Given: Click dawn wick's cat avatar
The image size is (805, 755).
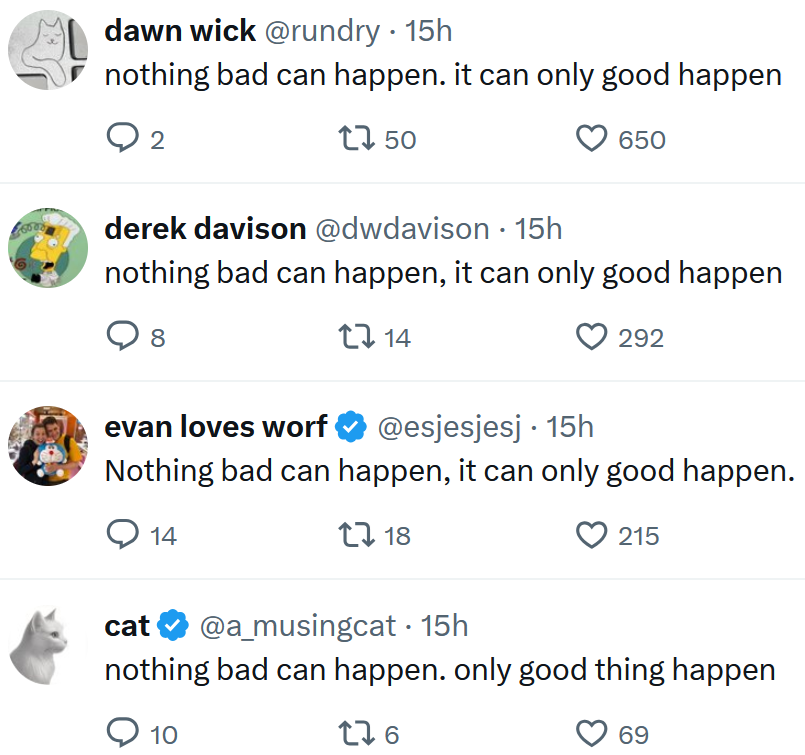Looking at the screenshot, I should (47, 49).
